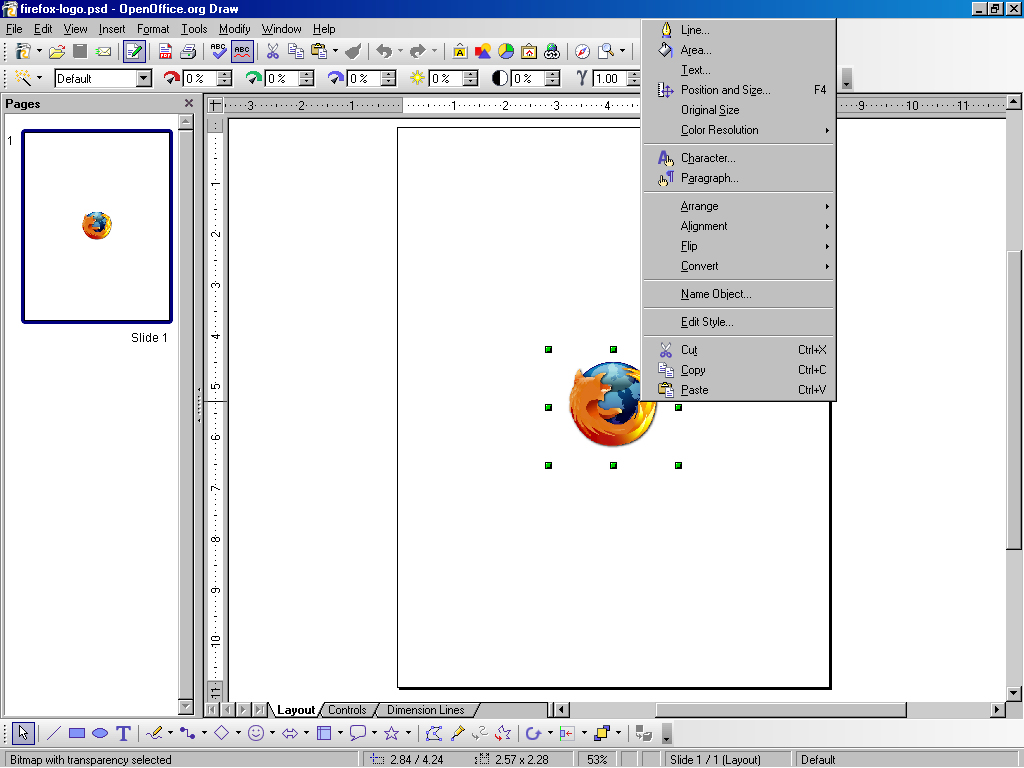Open the Default graphics mode dropdown
The image size is (1024, 768).
click(x=143, y=78)
